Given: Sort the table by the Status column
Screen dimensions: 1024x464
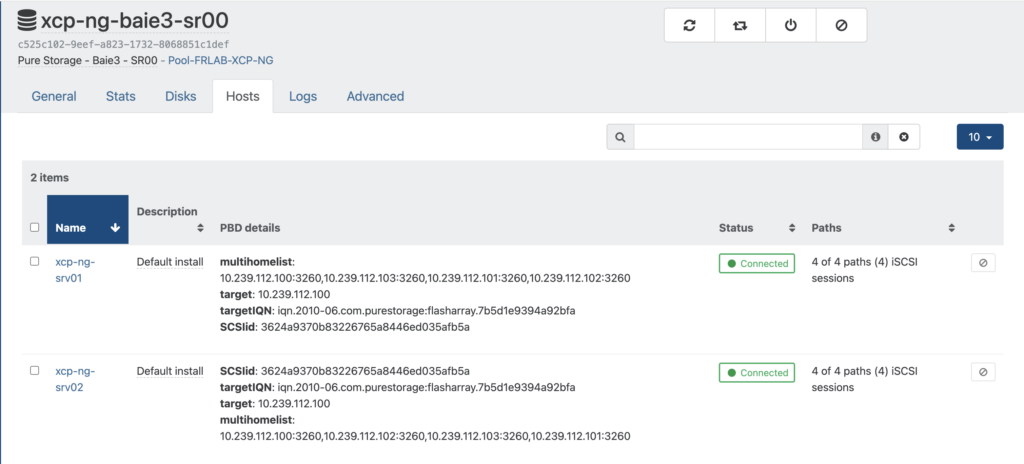Looking at the screenshot, I should [755, 228].
